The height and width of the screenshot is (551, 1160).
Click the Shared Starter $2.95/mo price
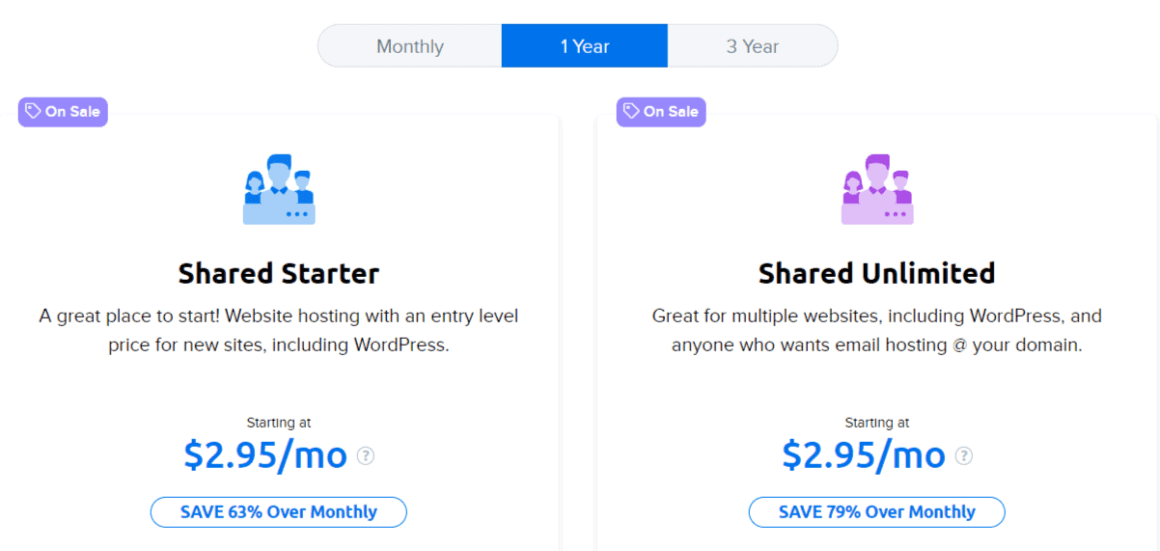coord(265,455)
